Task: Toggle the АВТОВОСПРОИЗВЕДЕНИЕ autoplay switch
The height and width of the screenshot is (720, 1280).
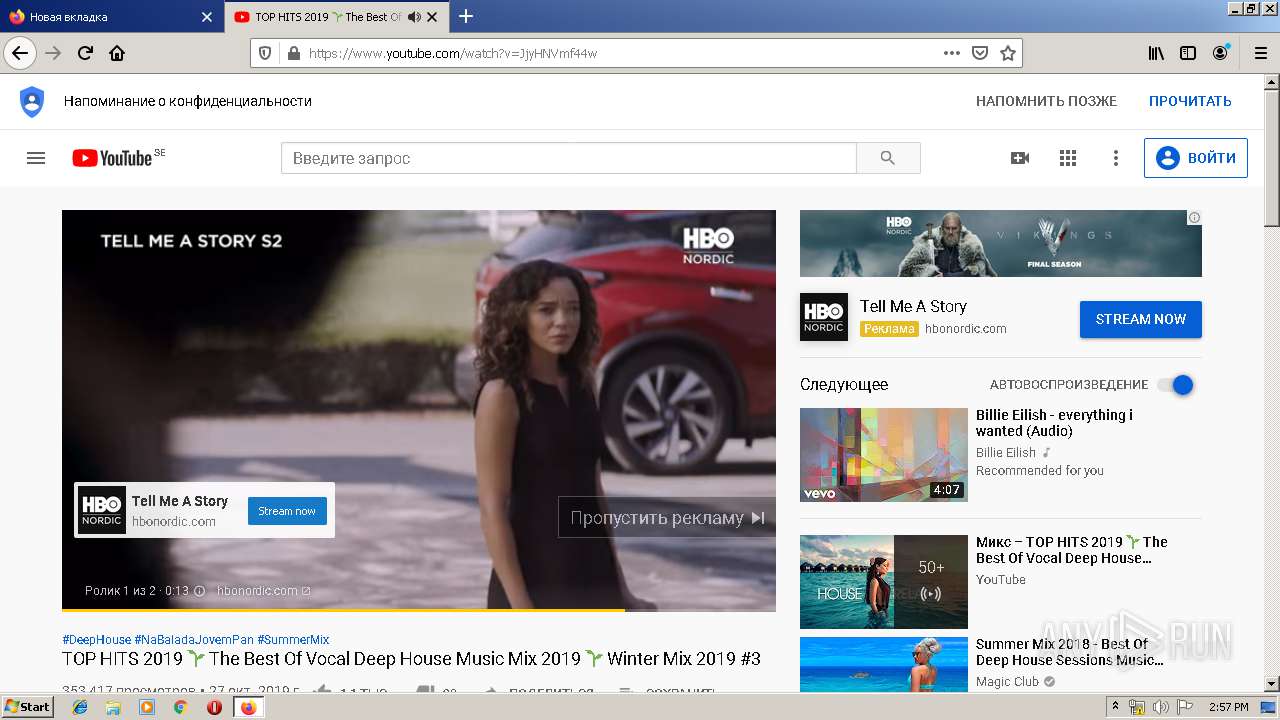Action: click(x=1175, y=385)
